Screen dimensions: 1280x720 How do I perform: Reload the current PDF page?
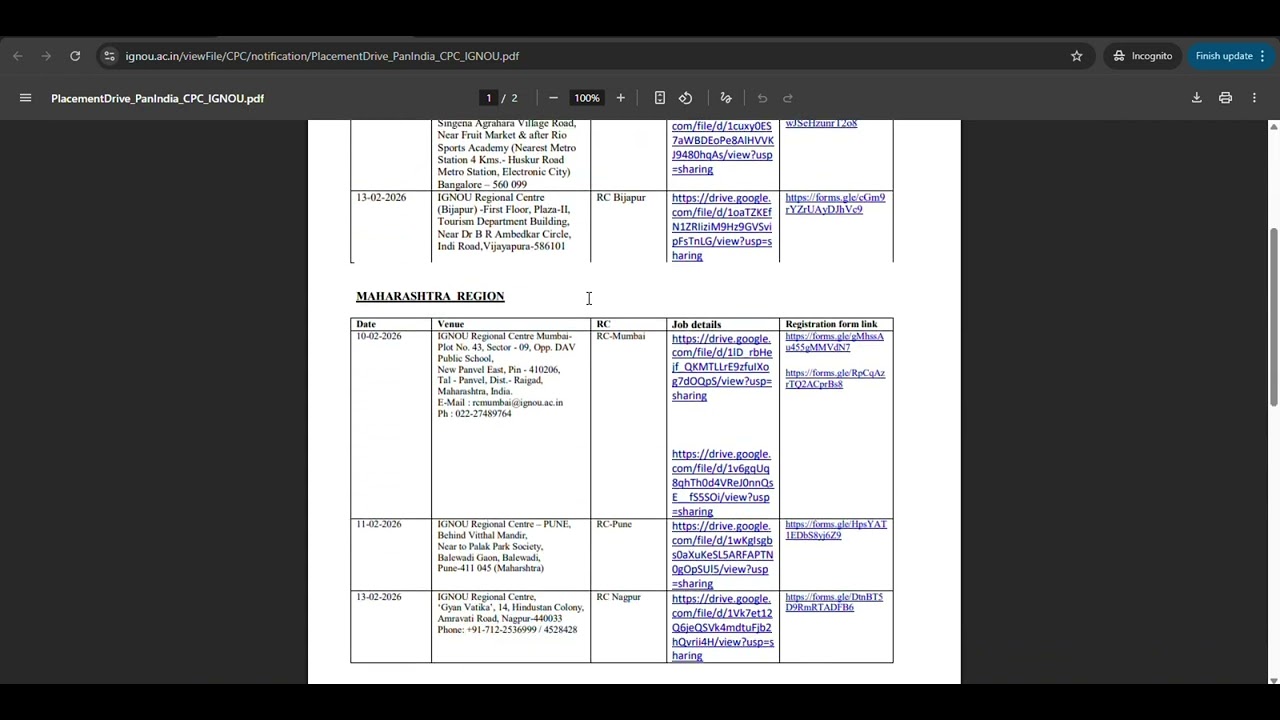(75, 56)
